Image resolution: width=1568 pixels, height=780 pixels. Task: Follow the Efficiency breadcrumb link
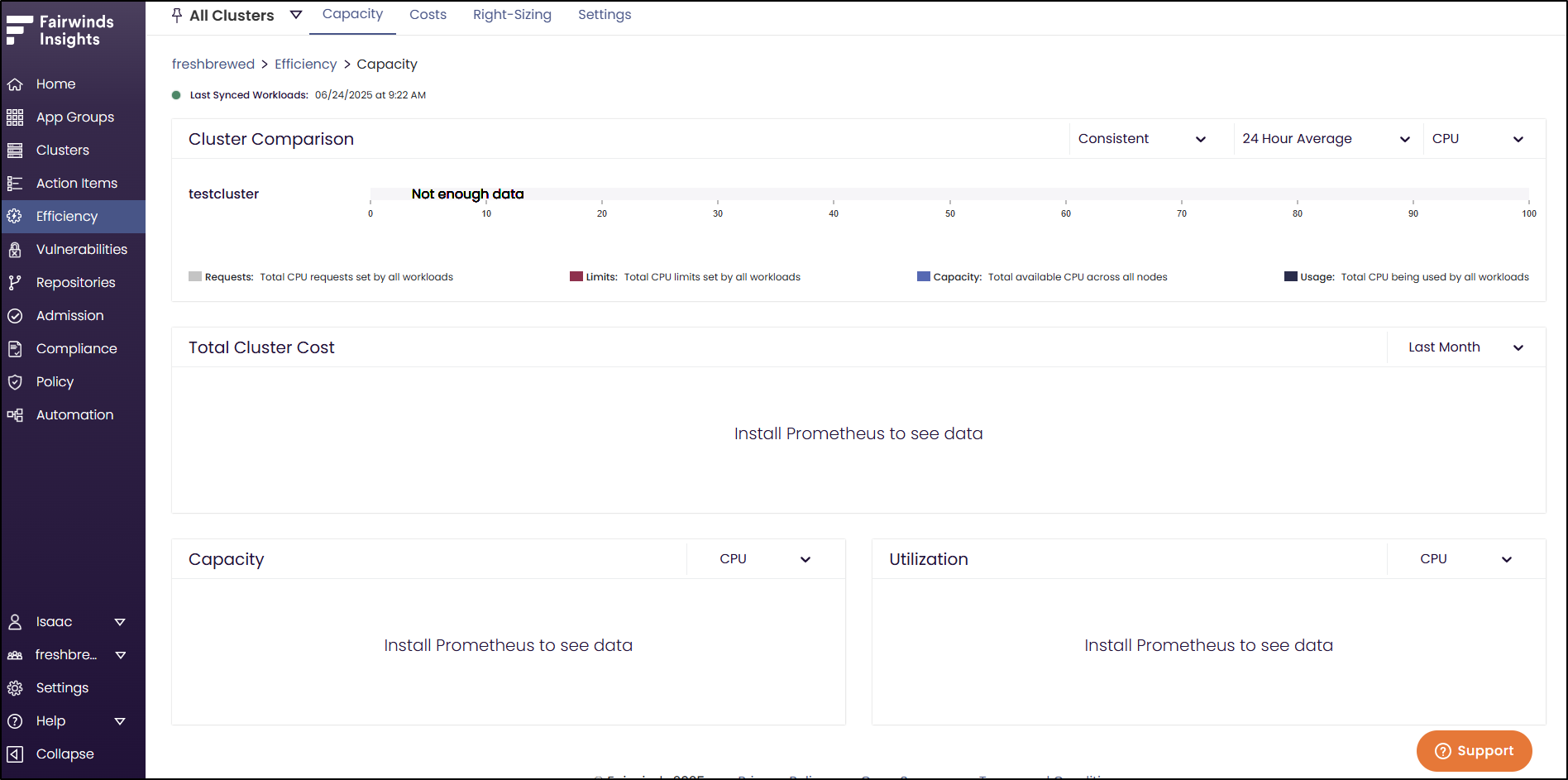[305, 65]
